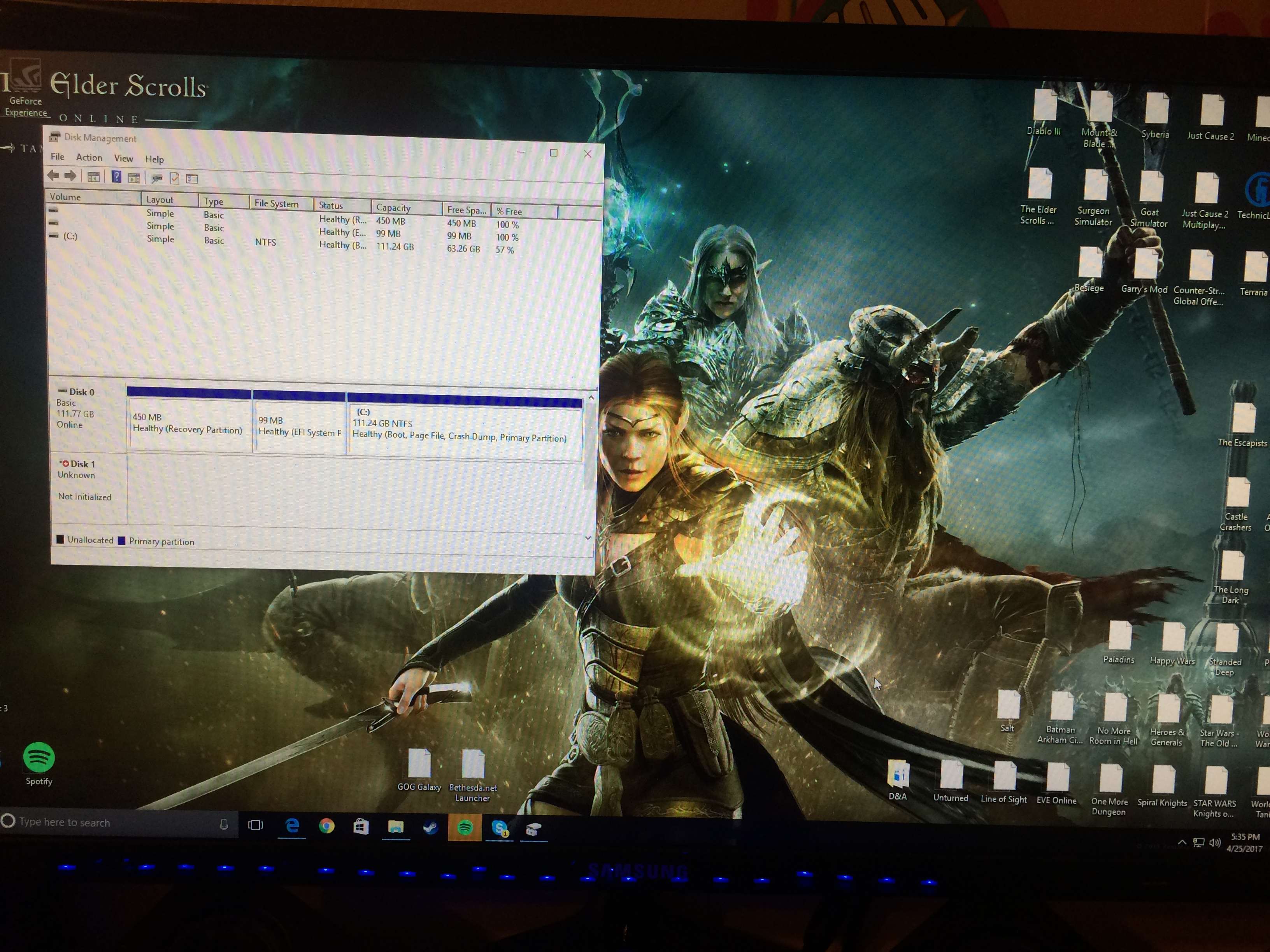This screenshot has width=1270, height=952.
Task: Open the Diablo III desktop shortcut
Action: pos(1044,112)
